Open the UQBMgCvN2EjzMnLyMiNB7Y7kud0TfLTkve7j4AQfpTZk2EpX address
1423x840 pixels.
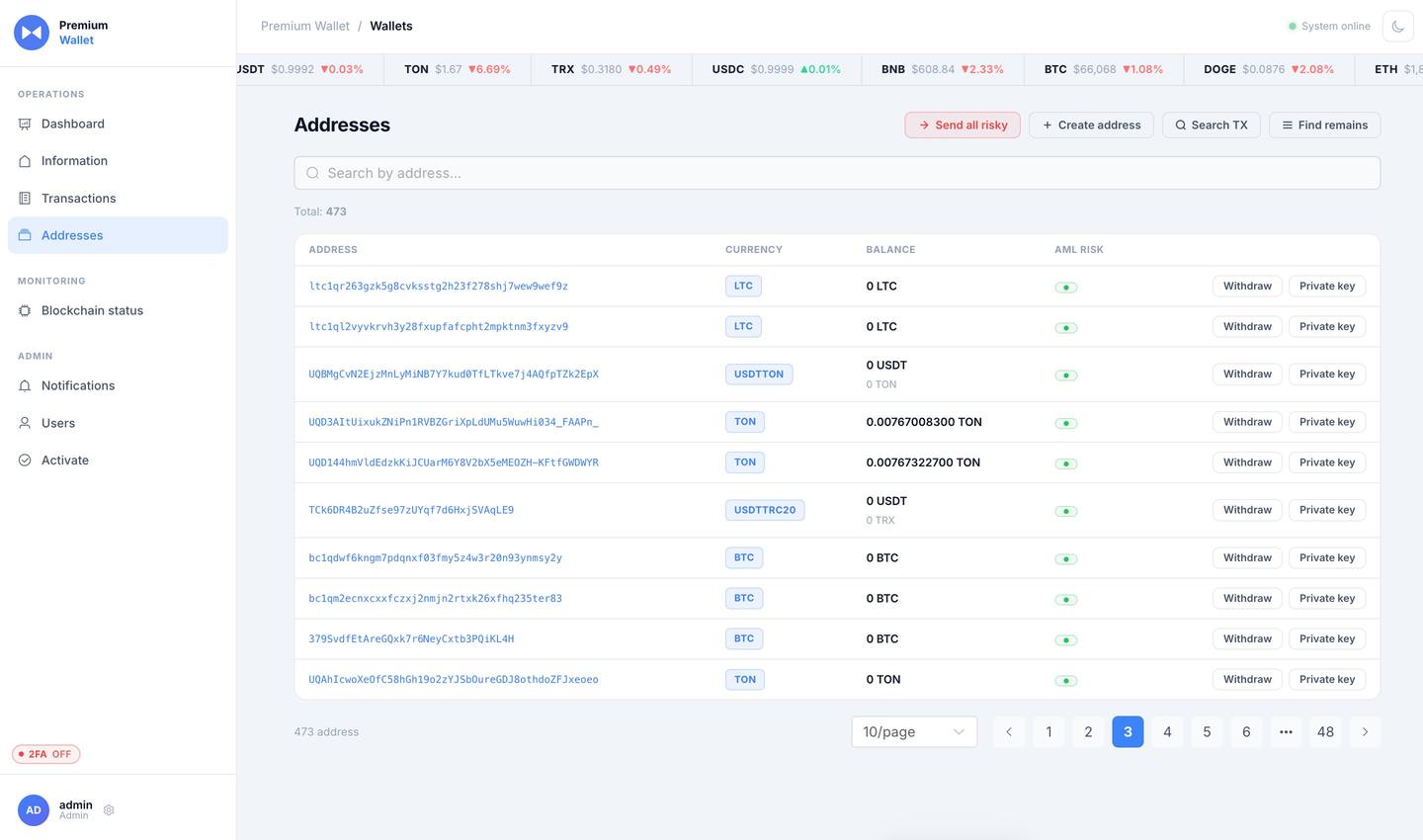point(454,375)
